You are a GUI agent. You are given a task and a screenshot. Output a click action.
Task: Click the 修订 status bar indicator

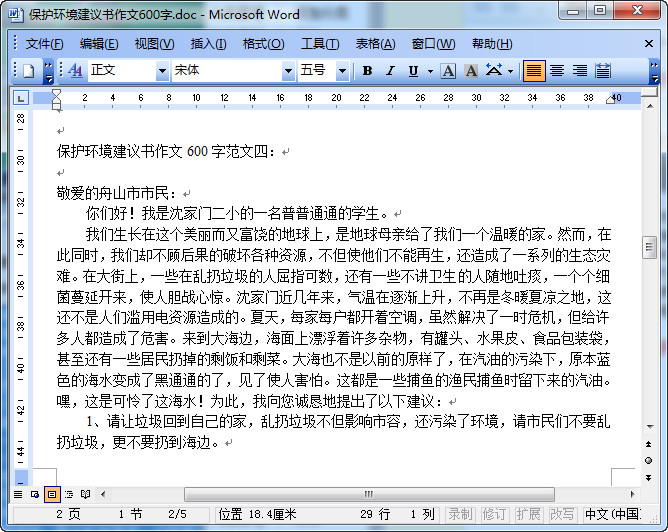pyautogui.click(x=494, y=514)
